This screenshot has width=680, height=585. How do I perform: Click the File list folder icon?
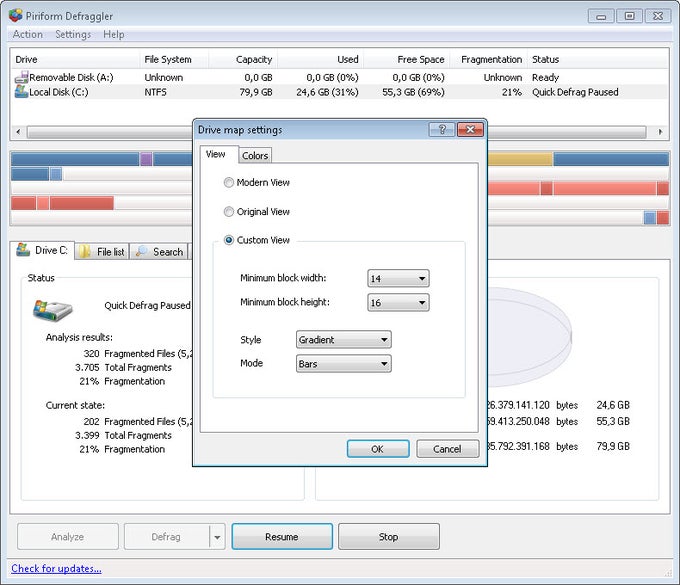point(85,252)
